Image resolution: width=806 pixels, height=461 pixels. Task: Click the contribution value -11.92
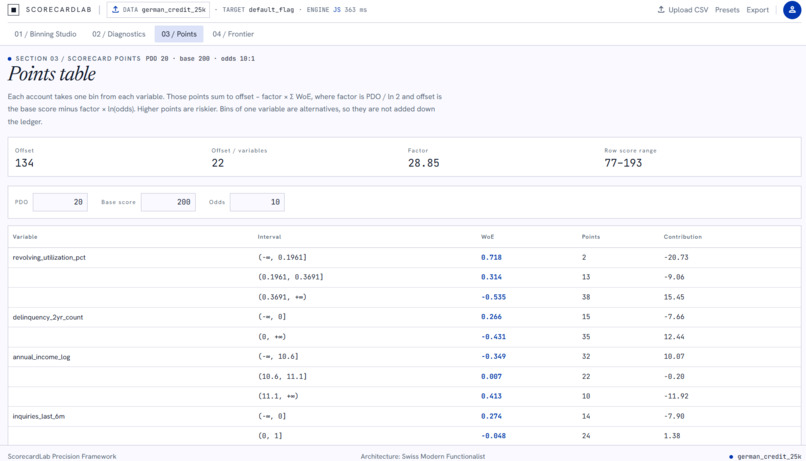point(676,396)
